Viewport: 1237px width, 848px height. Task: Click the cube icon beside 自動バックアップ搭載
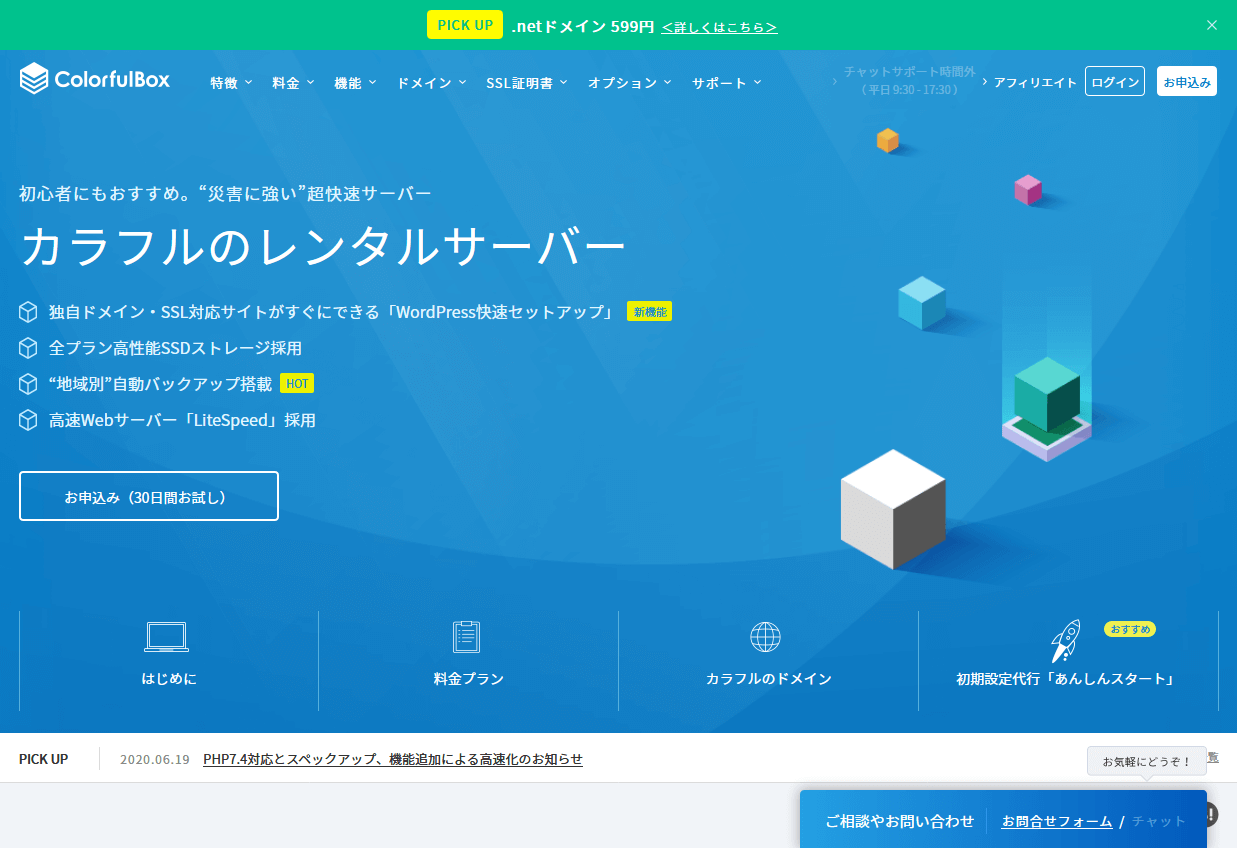28,384
